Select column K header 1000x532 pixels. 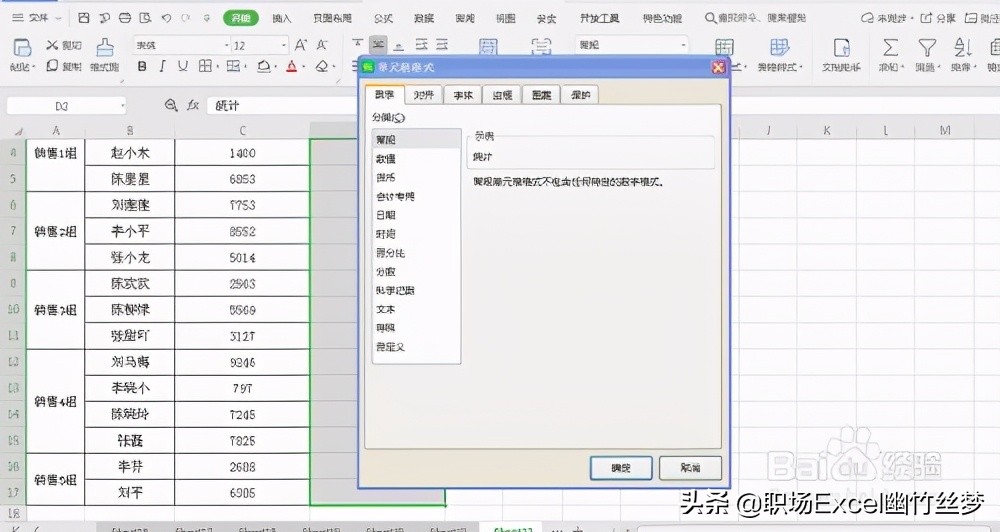827,130
